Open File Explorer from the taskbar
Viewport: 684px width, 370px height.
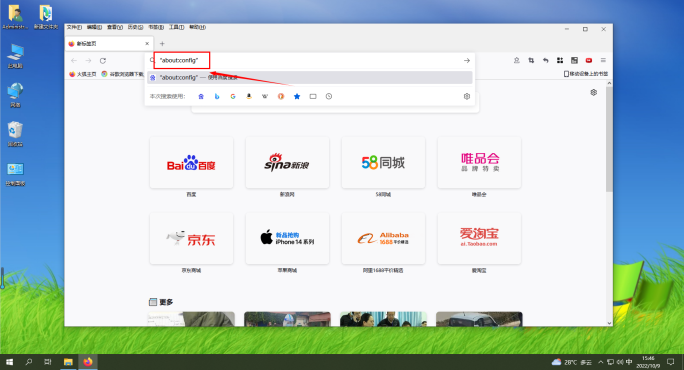pyautogui.click(x=68, y=362)
